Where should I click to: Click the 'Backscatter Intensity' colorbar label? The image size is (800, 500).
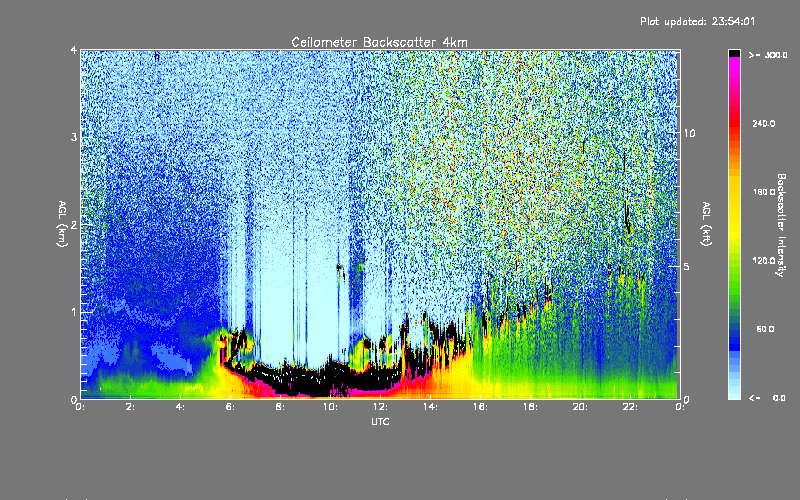coord(781,225)
